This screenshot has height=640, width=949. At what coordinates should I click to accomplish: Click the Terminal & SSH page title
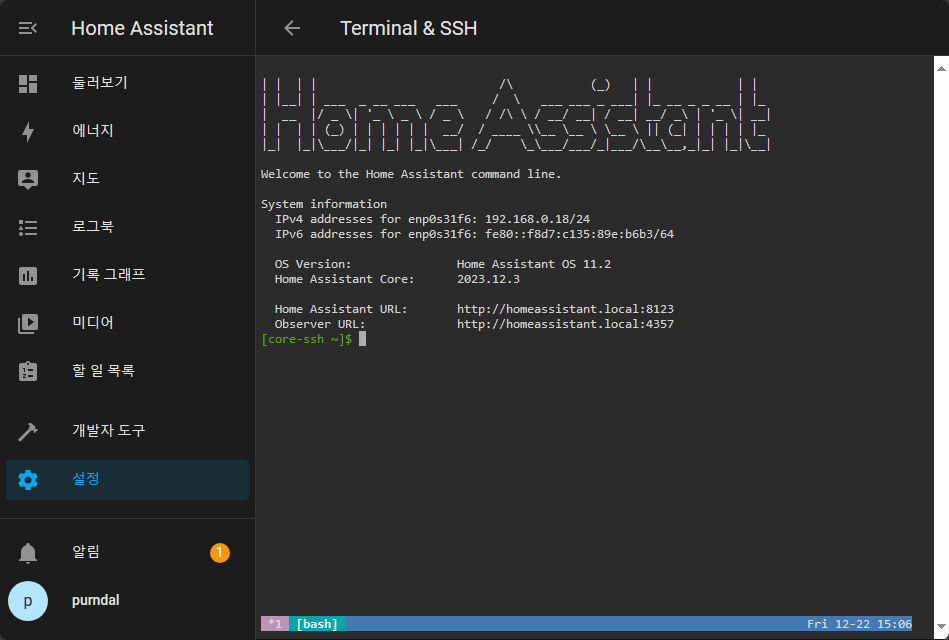(409, 28)
